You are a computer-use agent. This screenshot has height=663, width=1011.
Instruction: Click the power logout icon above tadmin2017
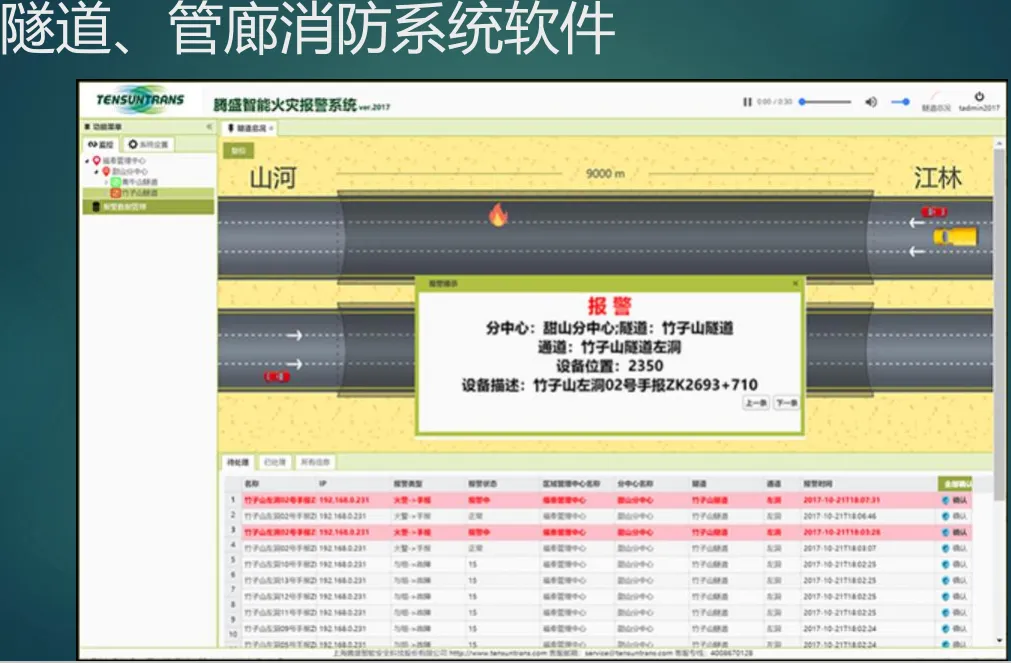[x=978, y=97]
